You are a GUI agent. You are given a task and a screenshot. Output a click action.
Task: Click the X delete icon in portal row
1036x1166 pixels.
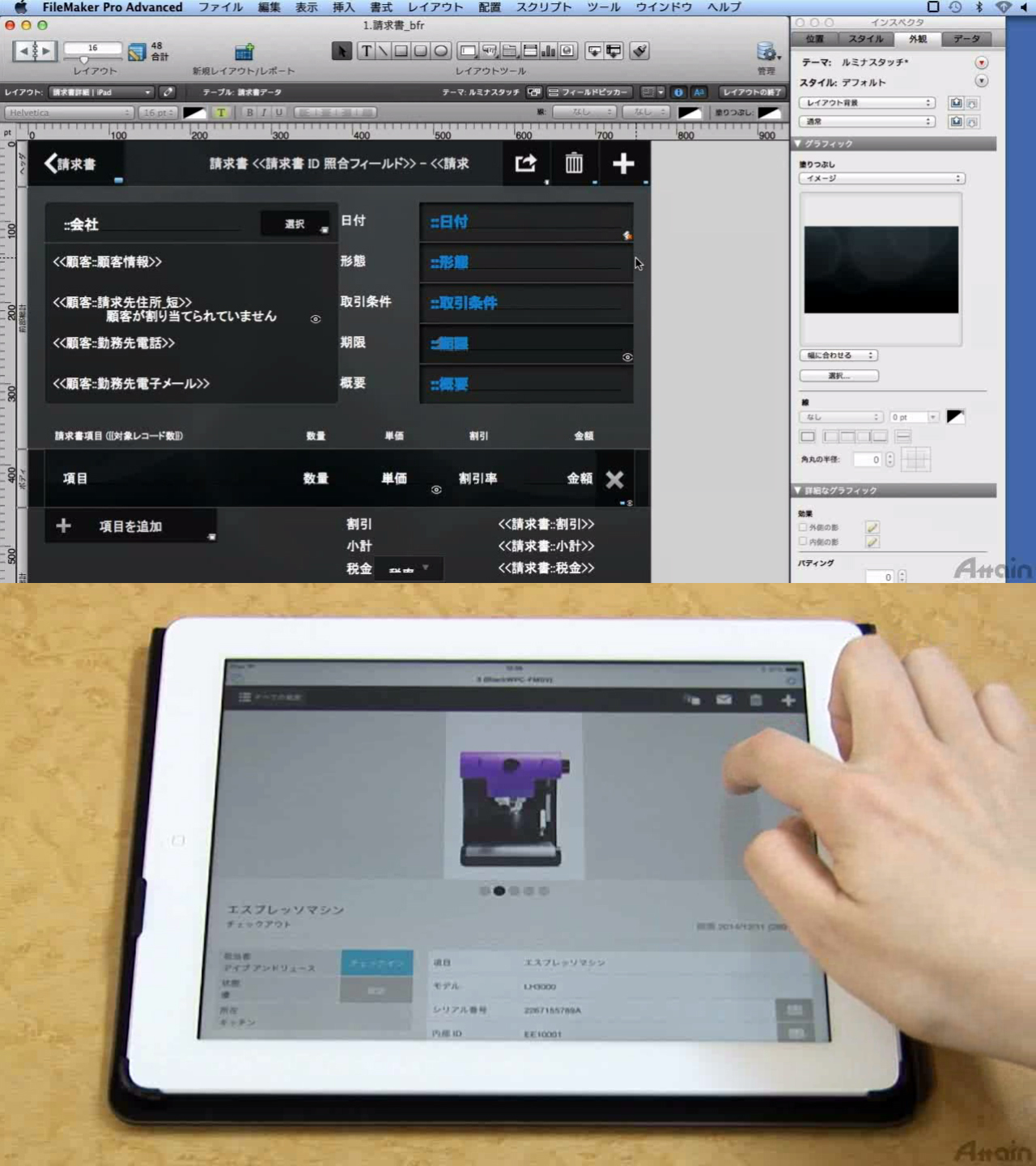tap(615, 479)
